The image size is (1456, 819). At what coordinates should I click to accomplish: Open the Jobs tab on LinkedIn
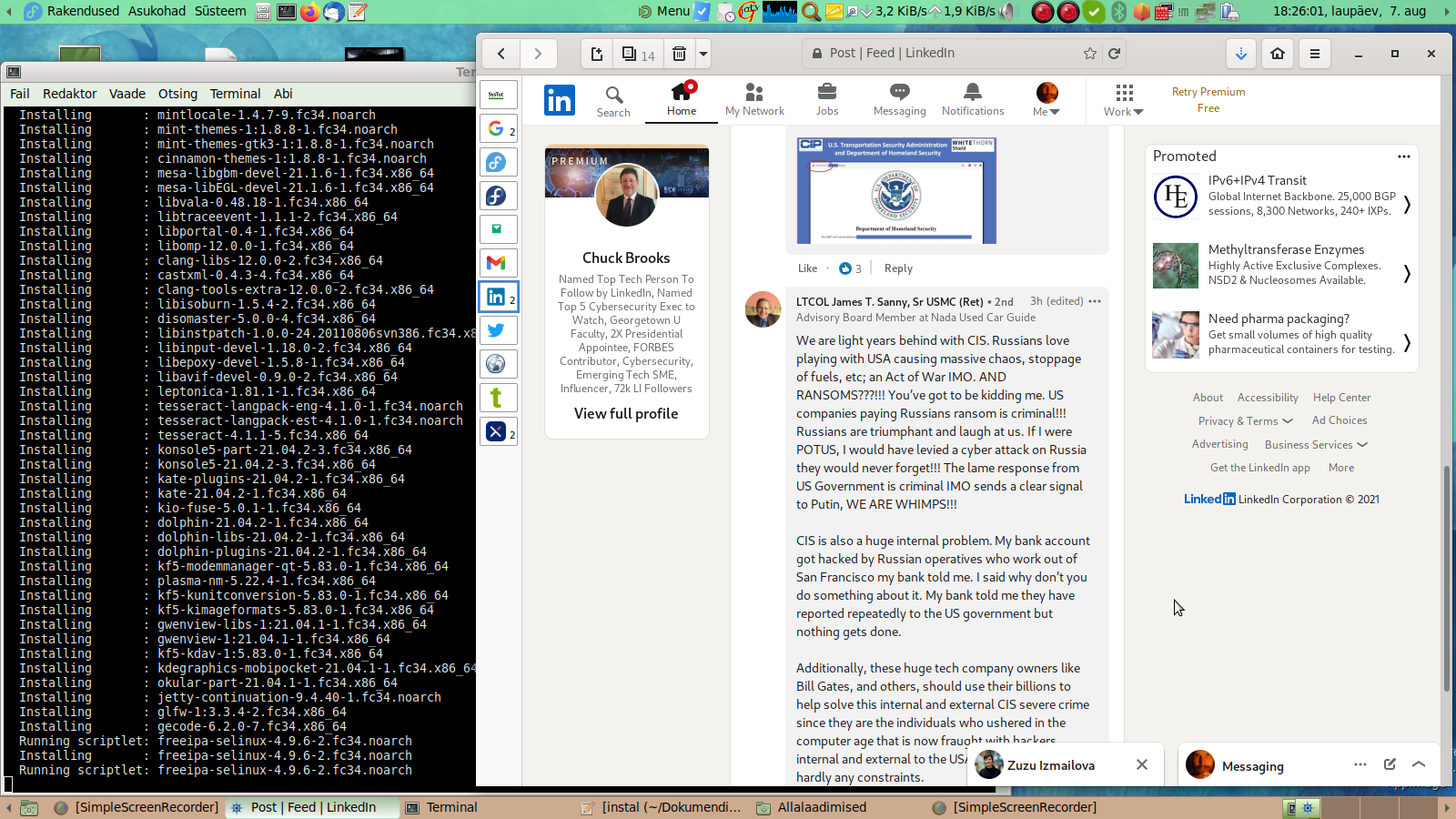tap(827, 100)
